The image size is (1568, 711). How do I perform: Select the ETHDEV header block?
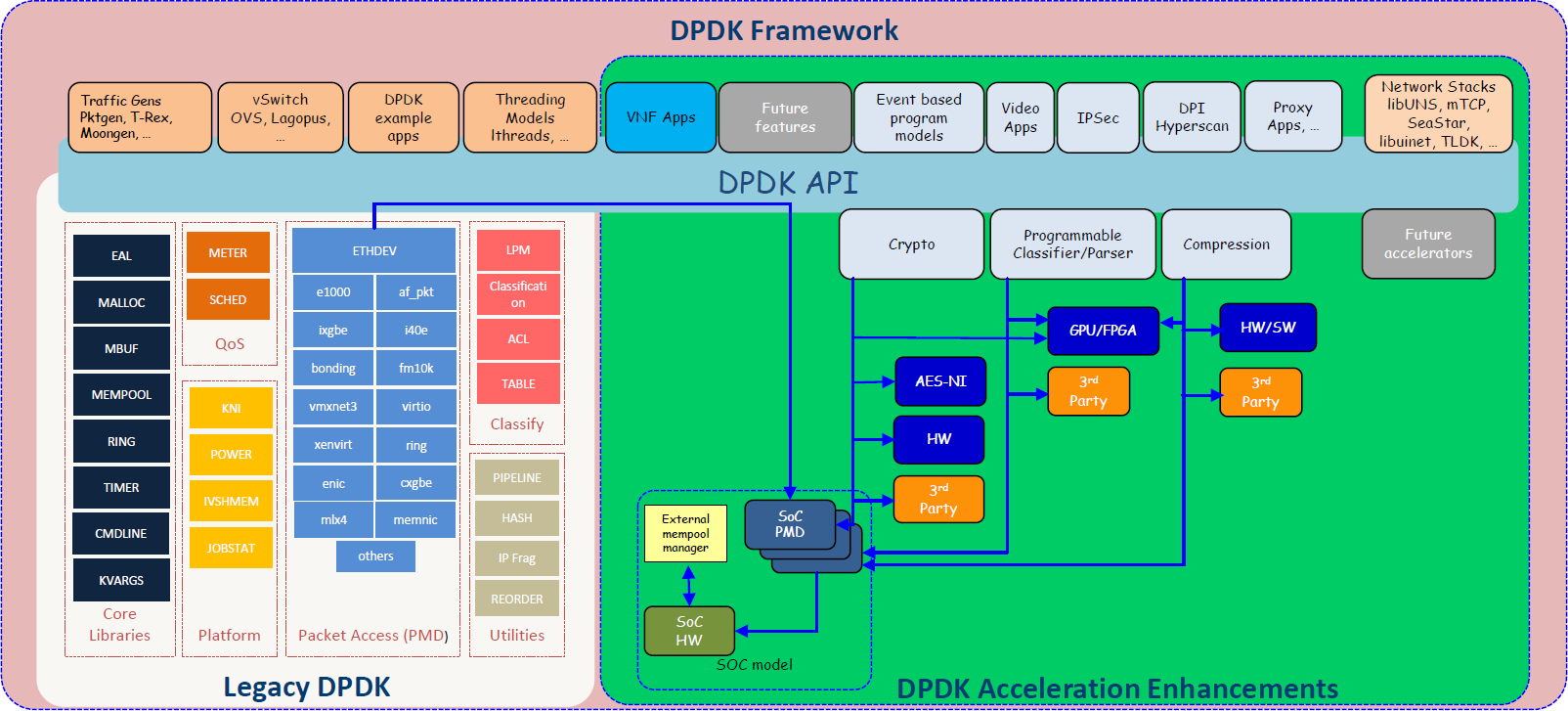pyautogui.click(x=374, y=251)
